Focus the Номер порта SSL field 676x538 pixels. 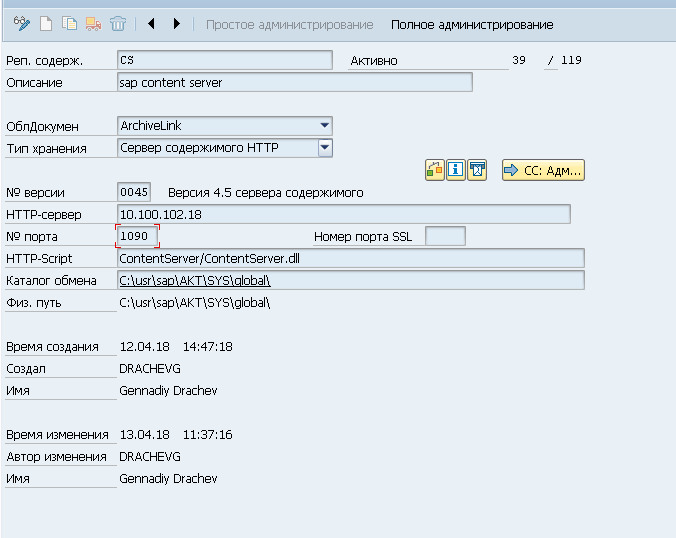[445, 237]
